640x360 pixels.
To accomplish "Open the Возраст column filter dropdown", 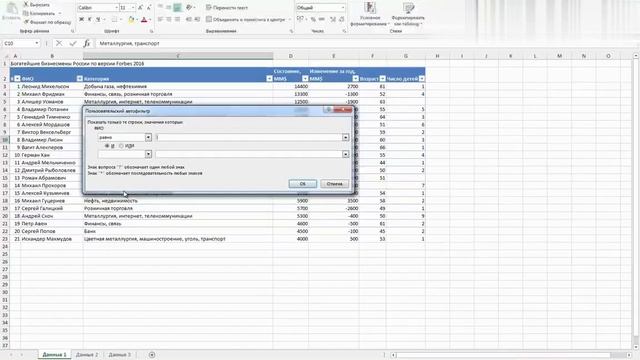I will 382,78.
